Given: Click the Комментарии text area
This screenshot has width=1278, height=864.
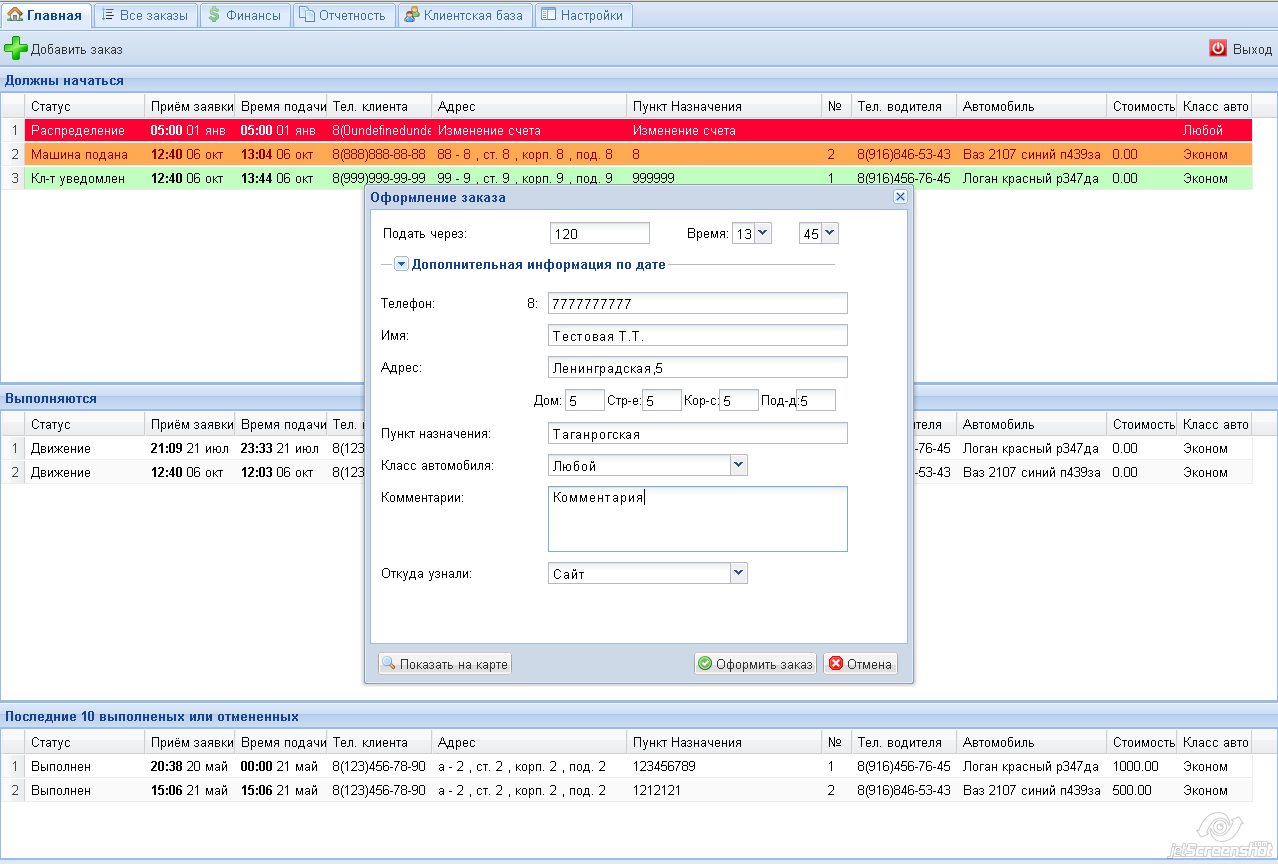Looking at the screenshot, I should click(x=698, y=519).
